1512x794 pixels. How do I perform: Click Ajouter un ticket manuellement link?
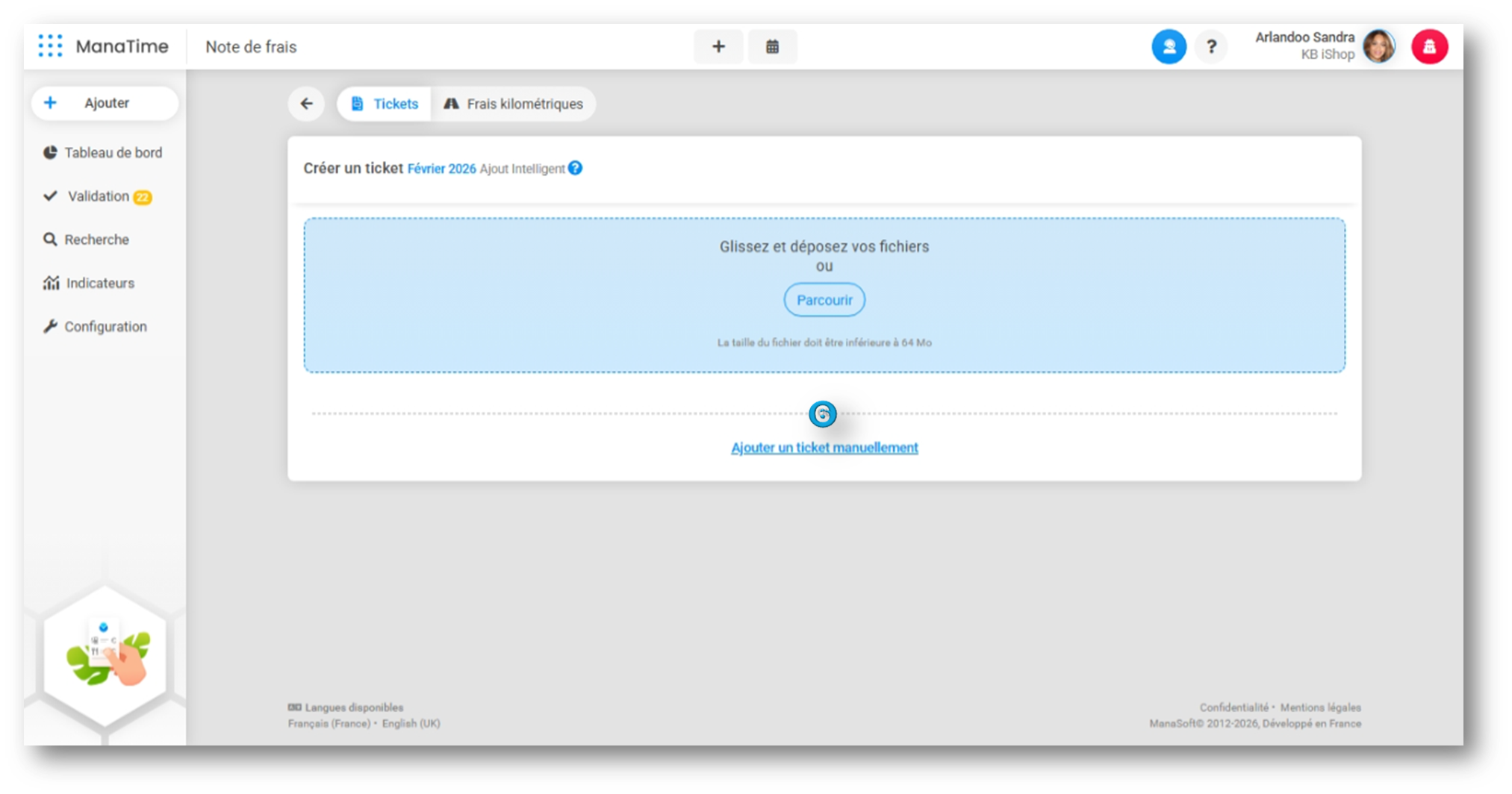(x=824, y=448)
